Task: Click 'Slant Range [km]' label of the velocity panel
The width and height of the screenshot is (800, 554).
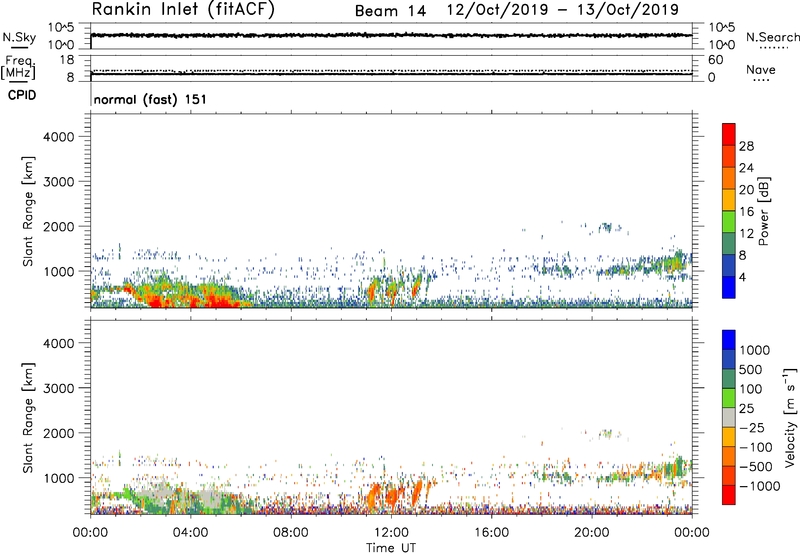Action: pyautogui.click(x=28, y=418)
